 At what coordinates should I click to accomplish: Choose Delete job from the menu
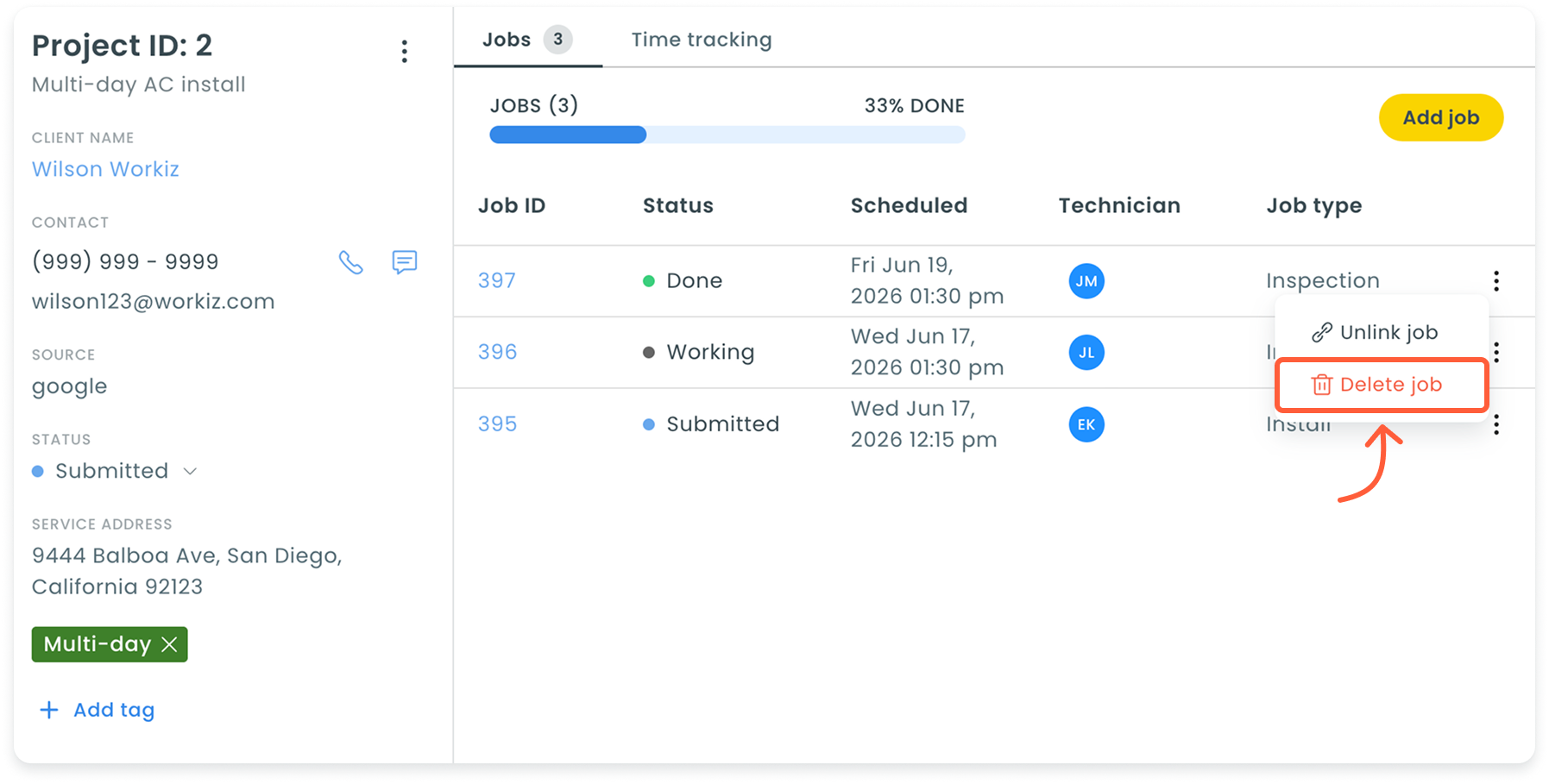(x=1381, y=385)
